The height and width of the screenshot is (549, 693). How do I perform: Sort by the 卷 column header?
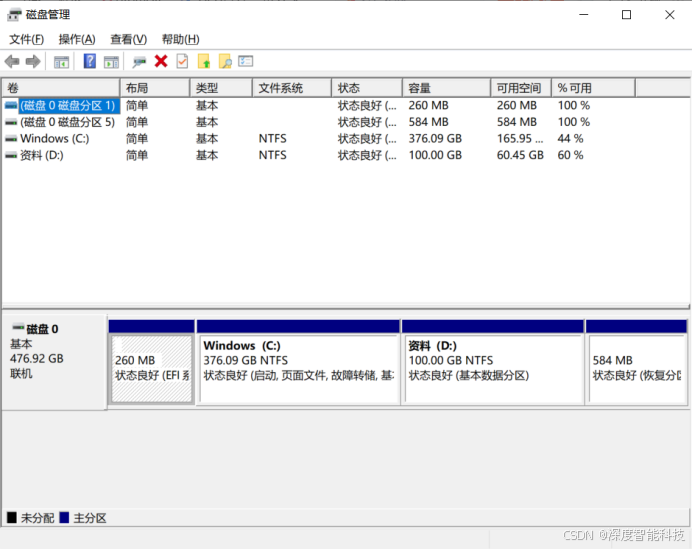[61, 88]
